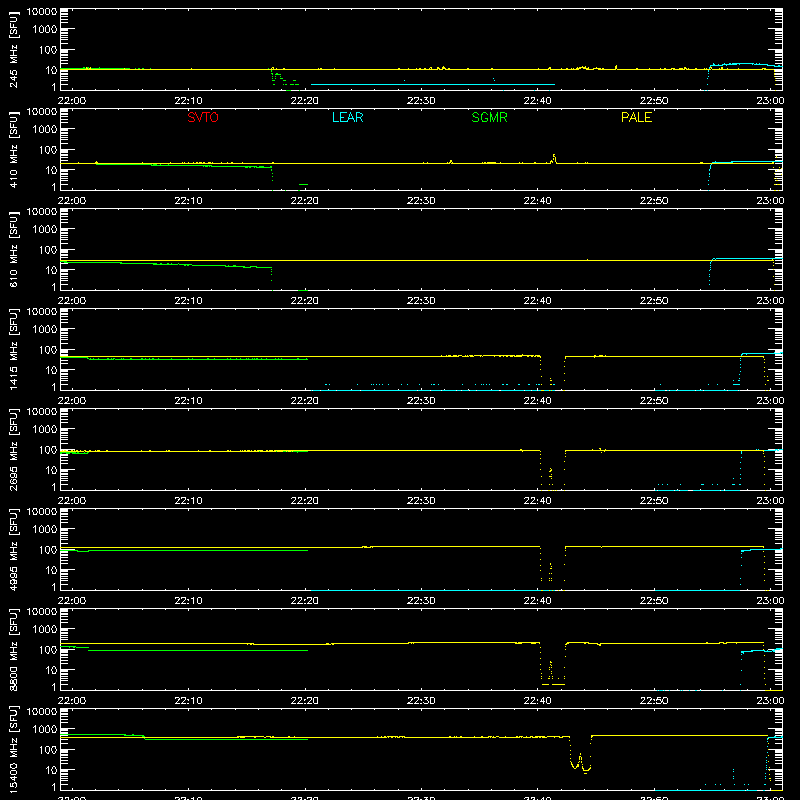Click 22:20 tick under the 4995 MHz plot

305,601
